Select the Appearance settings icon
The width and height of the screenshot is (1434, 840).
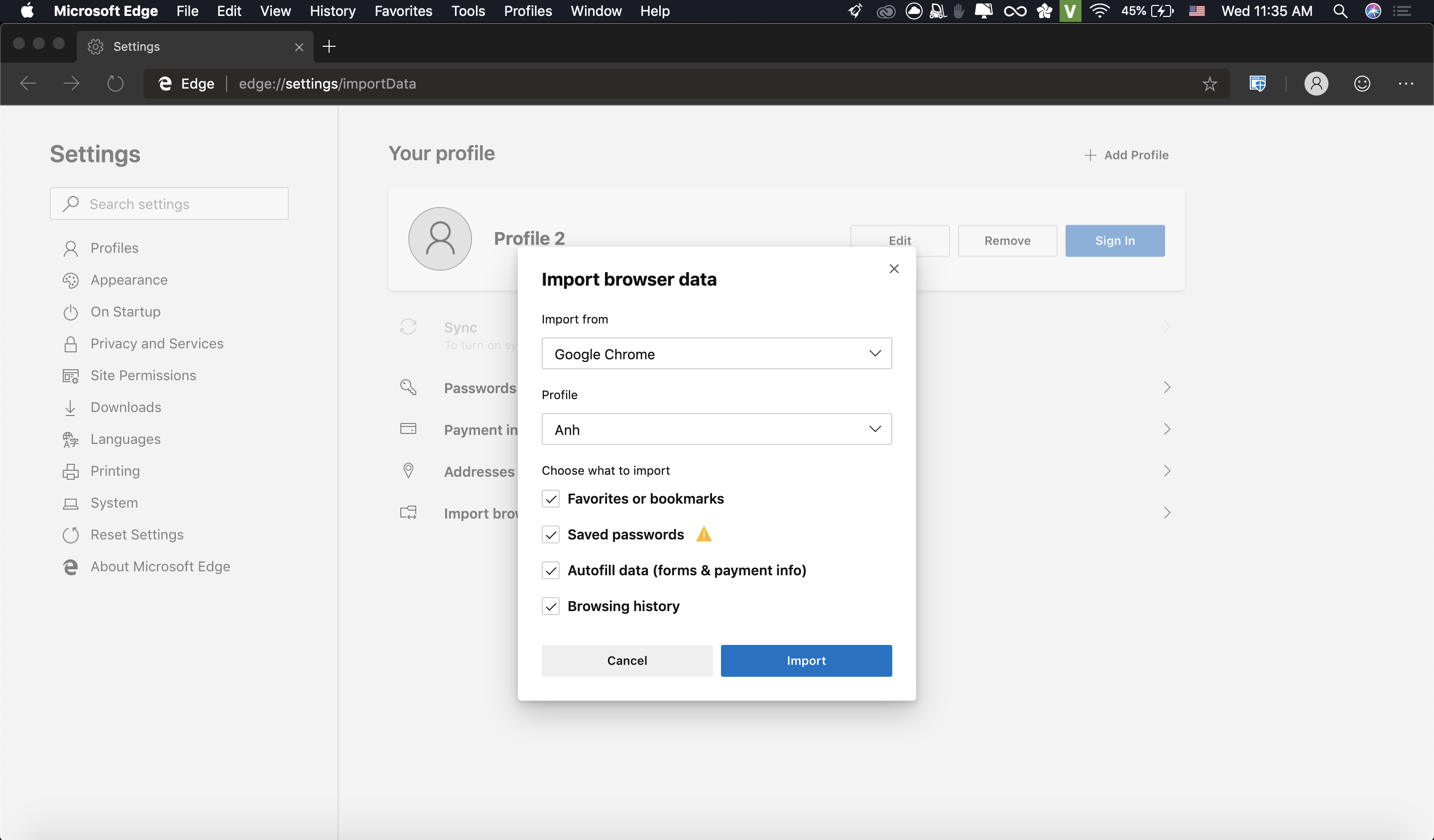(x=70, y=280)
